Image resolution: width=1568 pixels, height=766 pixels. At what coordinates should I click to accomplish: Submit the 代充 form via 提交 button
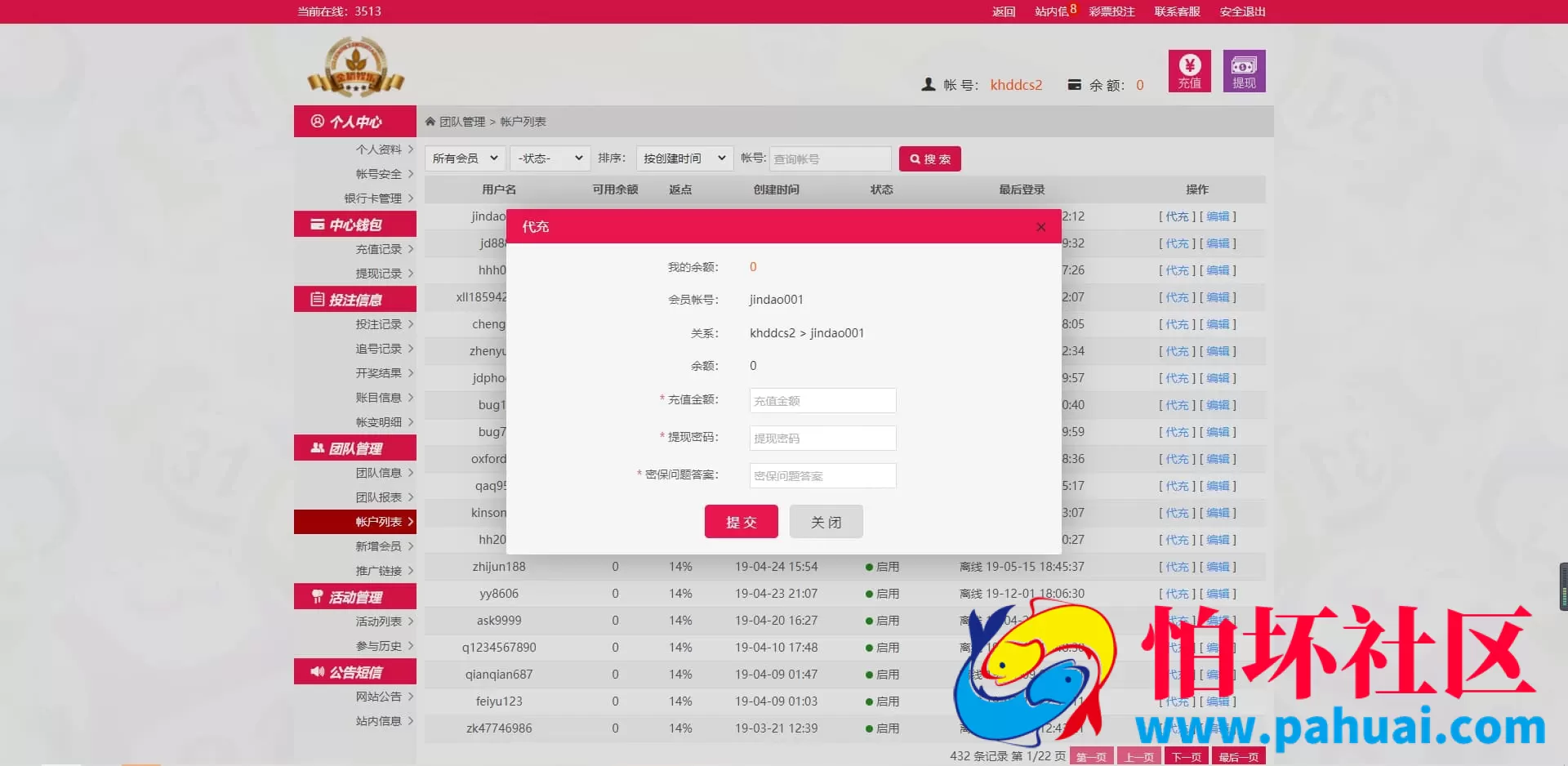point(741,521)
